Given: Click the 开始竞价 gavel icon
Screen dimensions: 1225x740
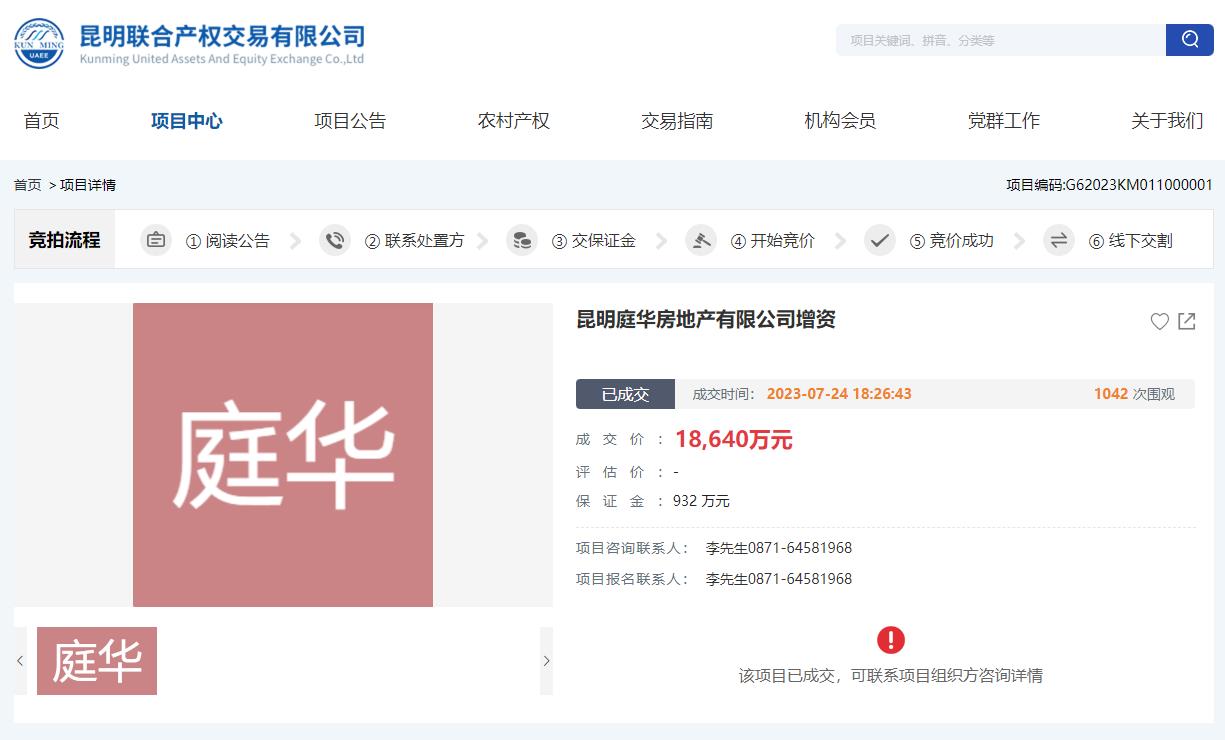Looking at the screenshot, I should [701, 240].
